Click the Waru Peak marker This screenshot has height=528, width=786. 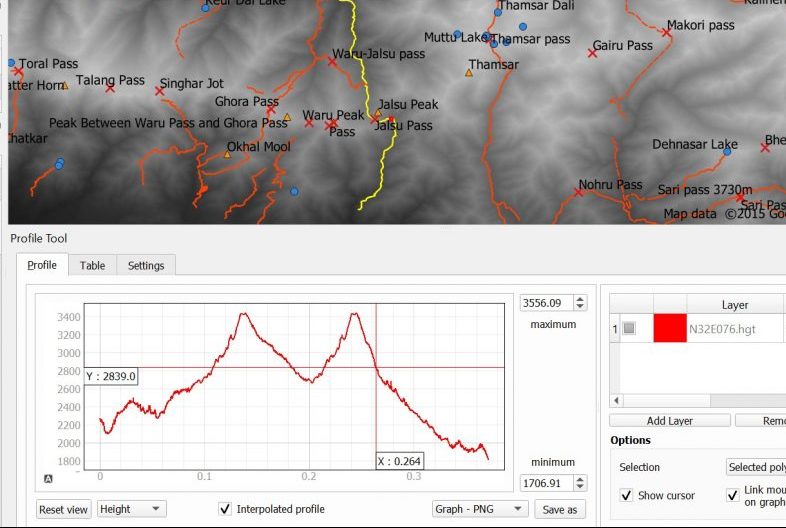coord(309,123)
